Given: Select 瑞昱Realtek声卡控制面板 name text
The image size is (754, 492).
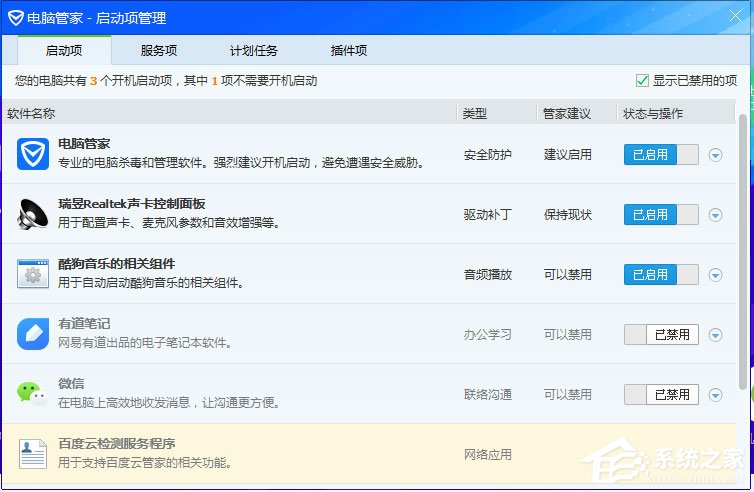Looking at the screenshot, I should coord(132,203).
